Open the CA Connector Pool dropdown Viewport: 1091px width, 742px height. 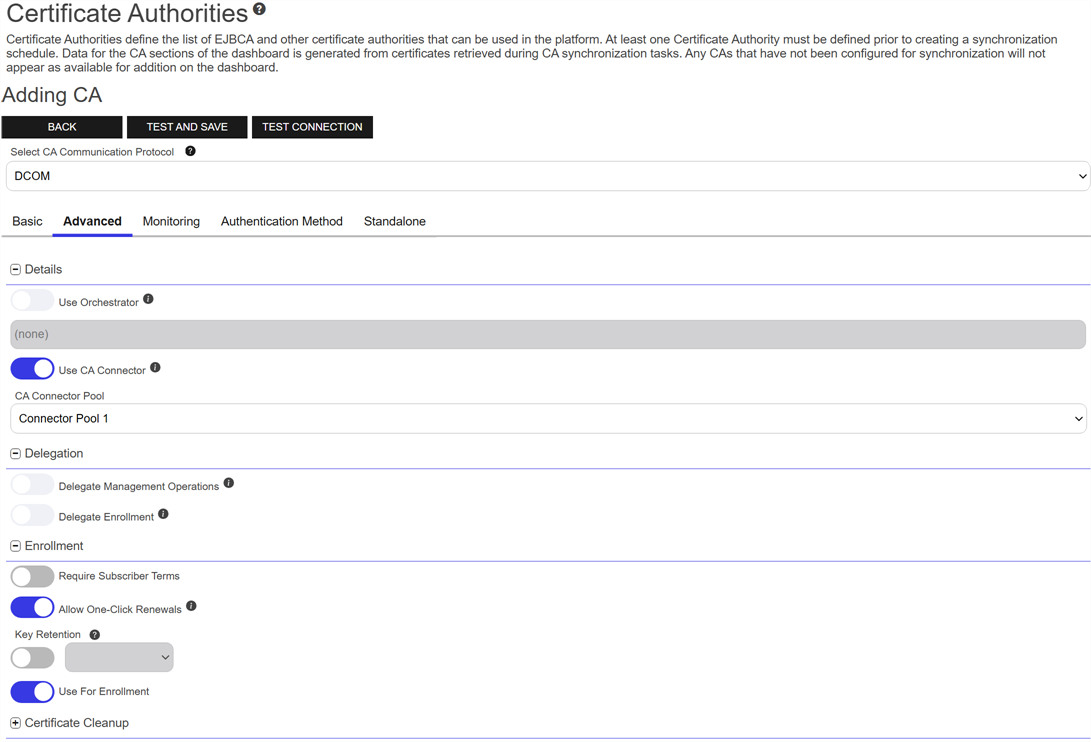(x=547, y=419)
